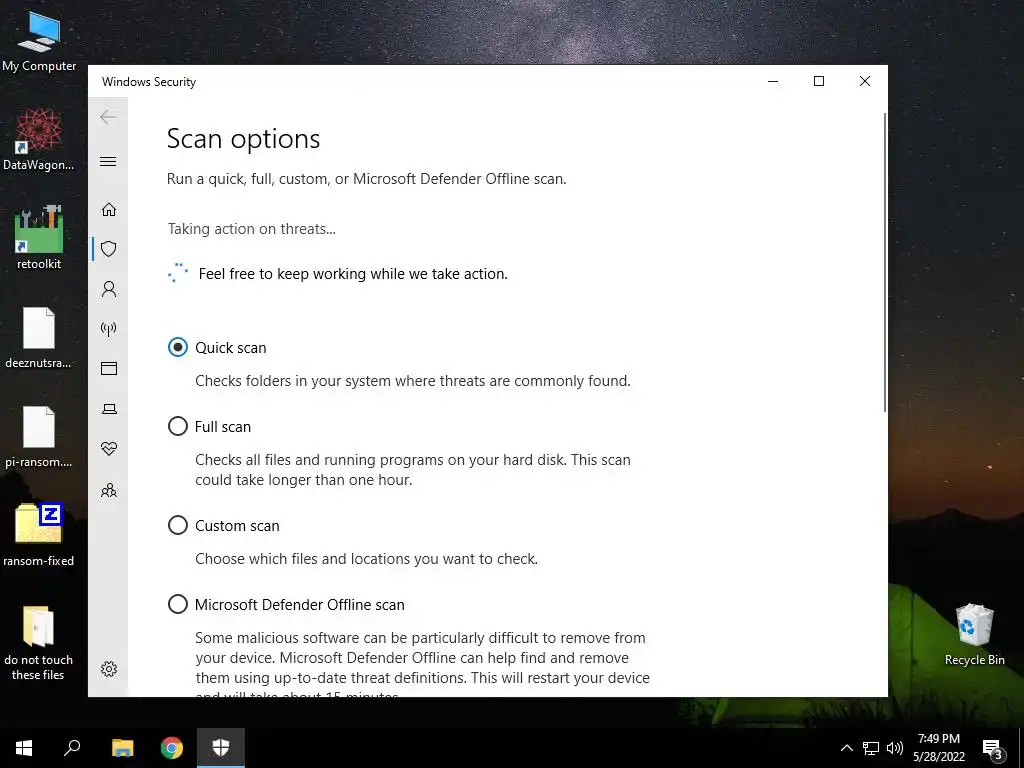The width and height of the screenshot is (1024, 768).
Task: Show hidden system tray icons
Action: pyautogui.click(x=846, y=748)
